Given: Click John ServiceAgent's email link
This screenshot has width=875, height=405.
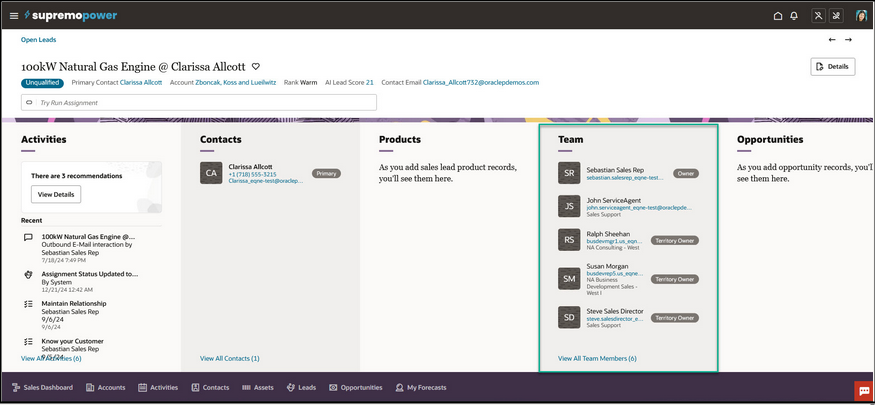Looking at the screenshot, I should pos(639,207).
